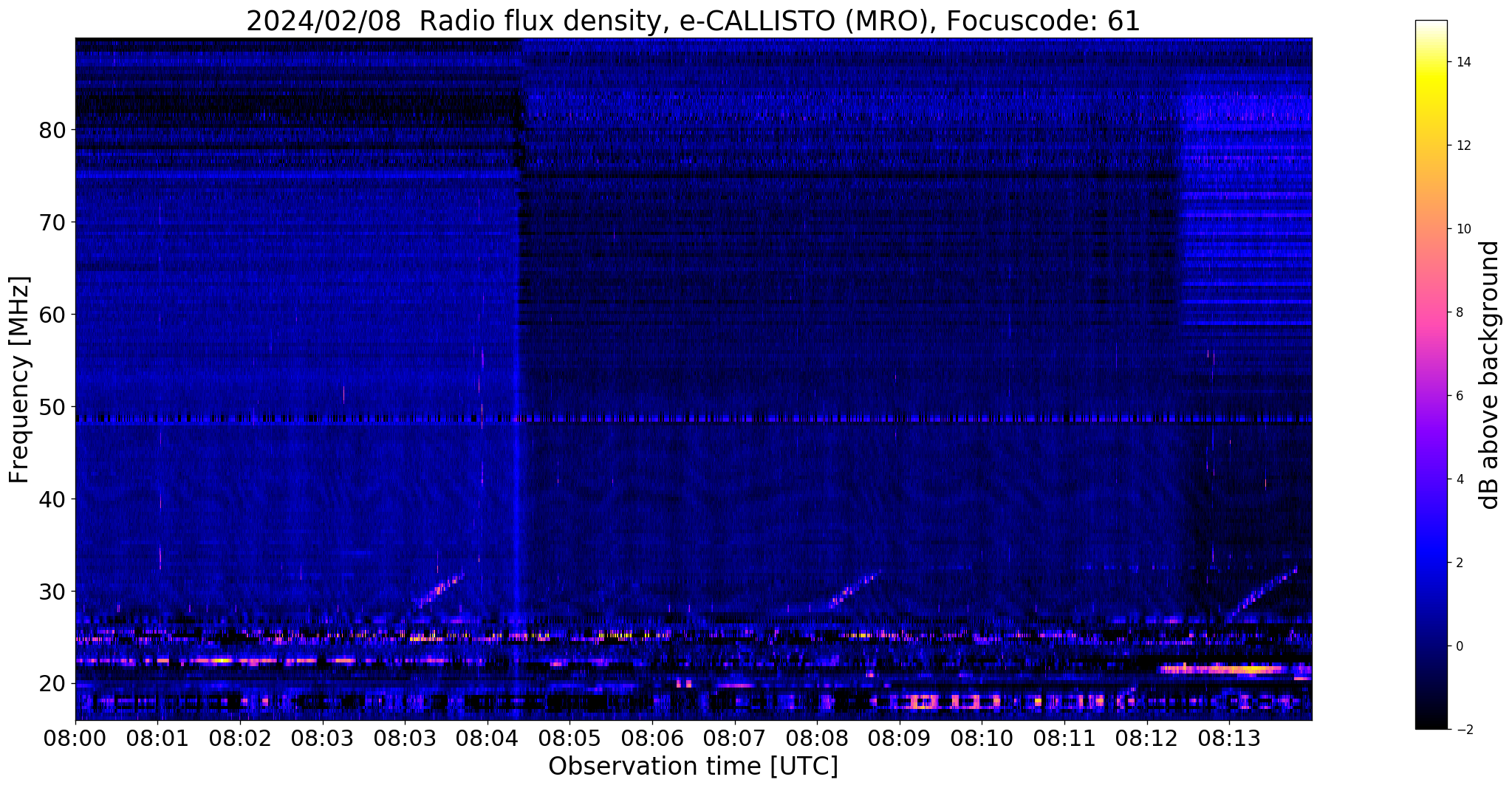This screenshot has height=788, width=1512.
Task: Click the colorbar tick value 14
Action: point(1463,62)
